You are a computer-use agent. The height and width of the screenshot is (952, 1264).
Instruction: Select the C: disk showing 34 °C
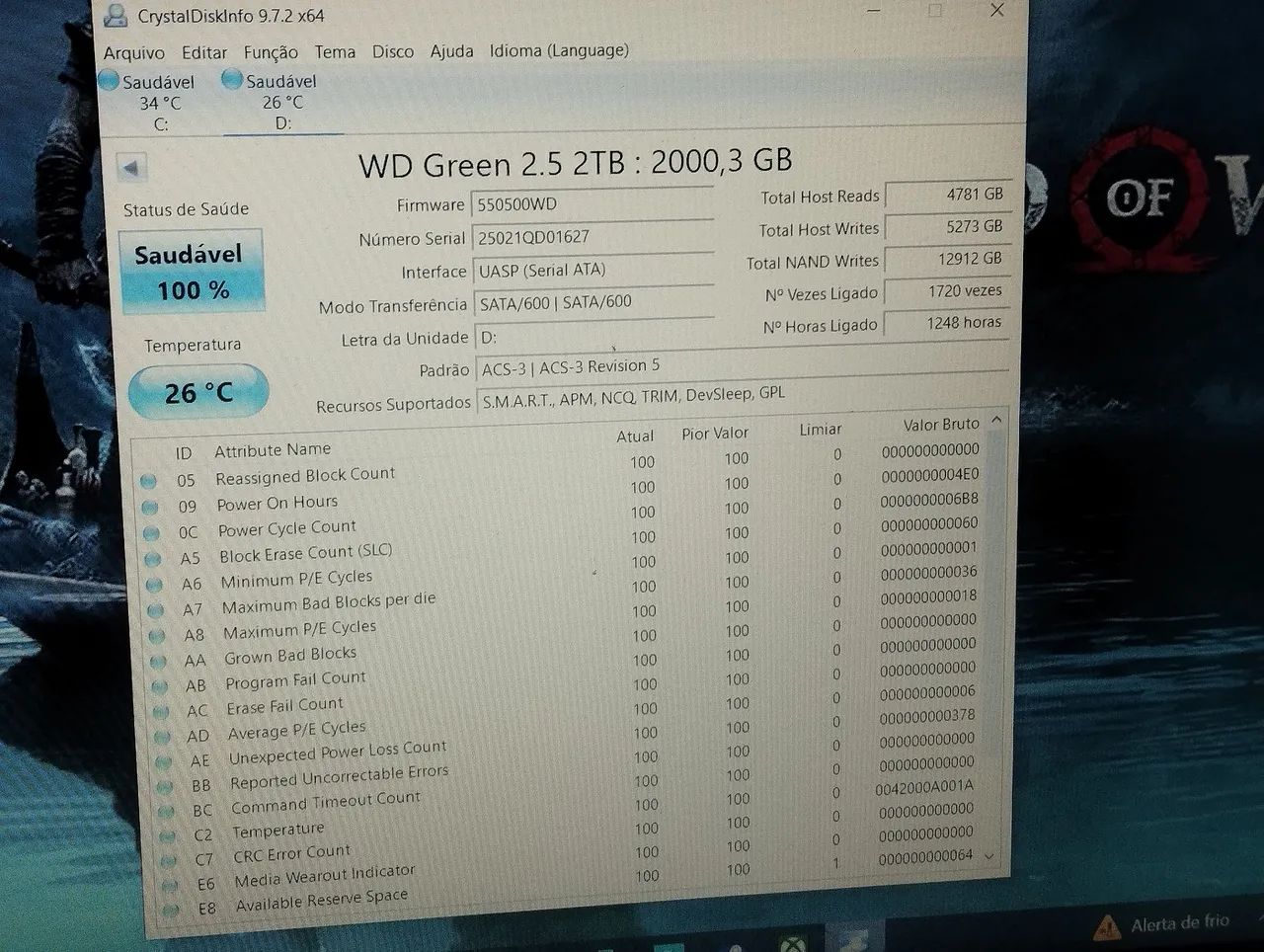(158, 103)
